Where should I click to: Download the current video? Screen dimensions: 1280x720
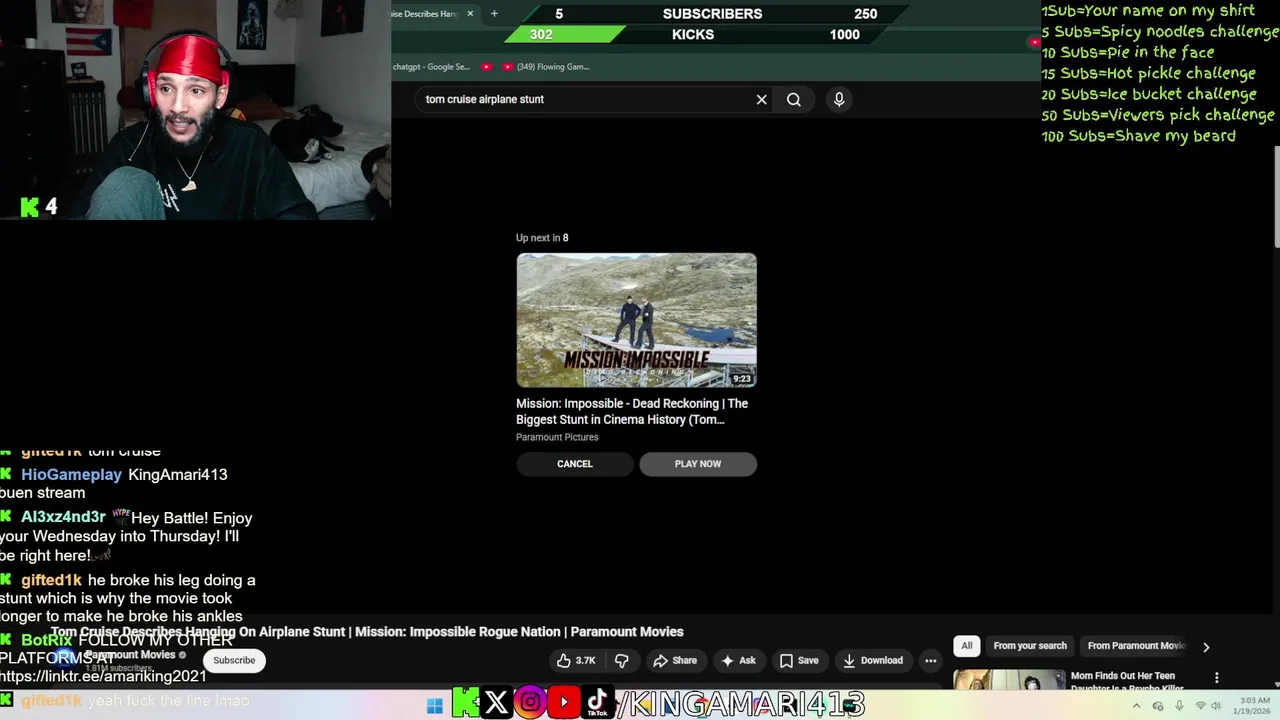873,660
